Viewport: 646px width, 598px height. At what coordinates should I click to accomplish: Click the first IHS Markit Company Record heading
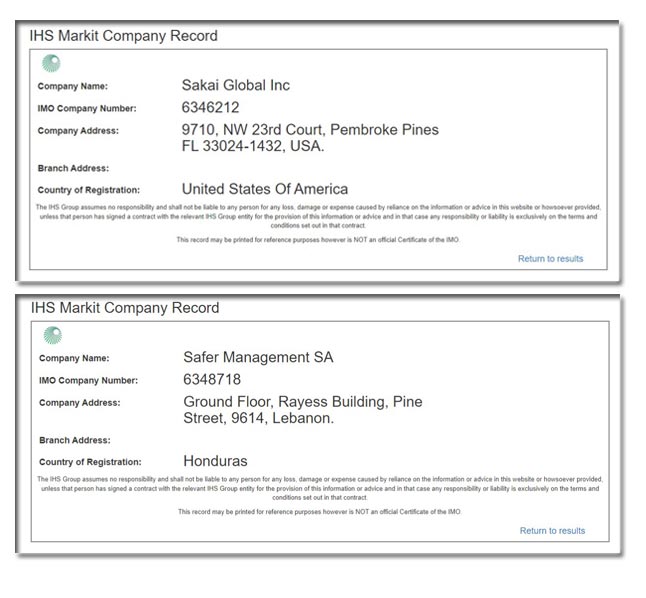pos(124,36)
